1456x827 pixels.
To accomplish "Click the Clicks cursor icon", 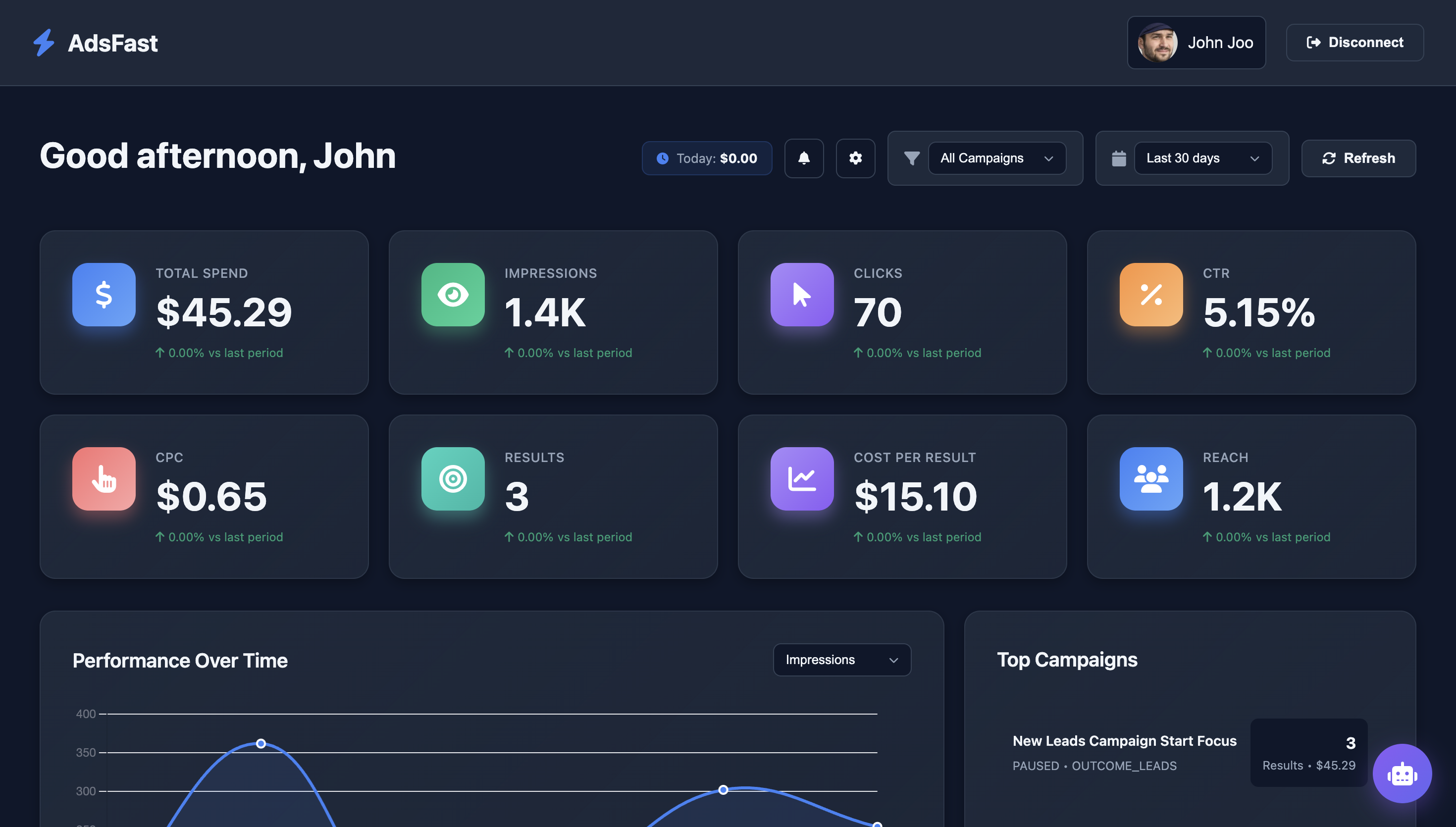I will [802, 294].
